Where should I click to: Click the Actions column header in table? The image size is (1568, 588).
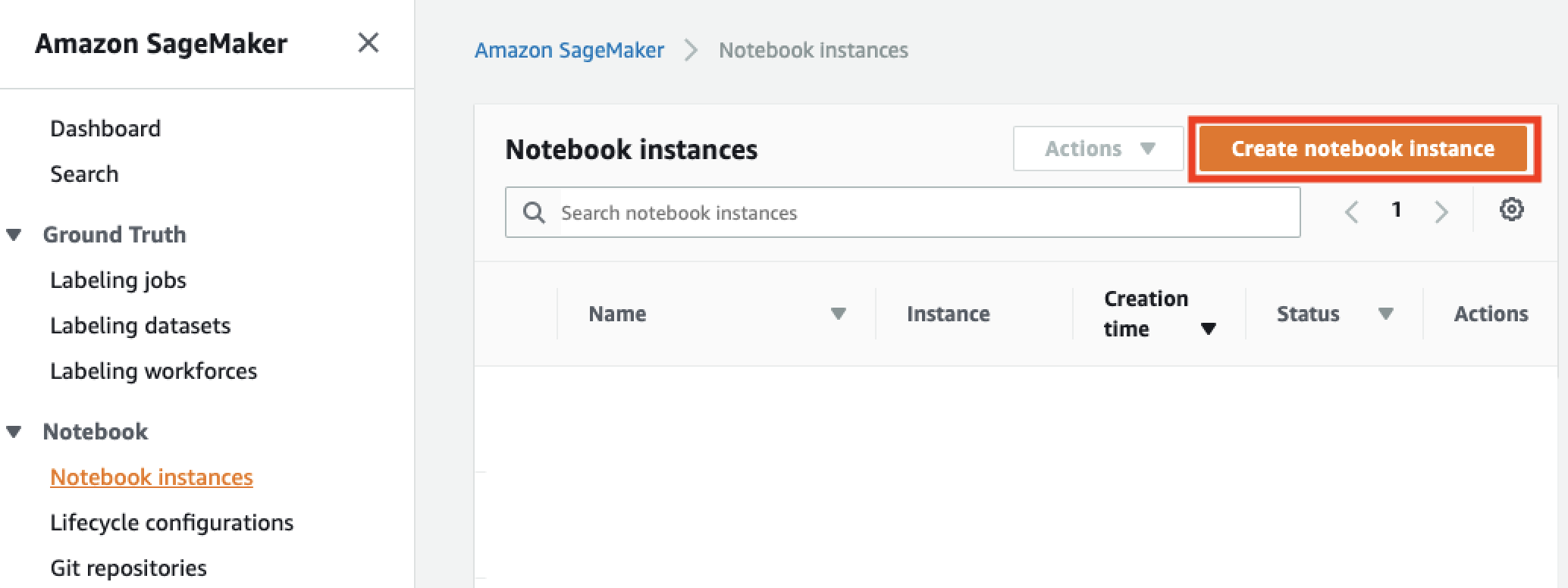1491,314
